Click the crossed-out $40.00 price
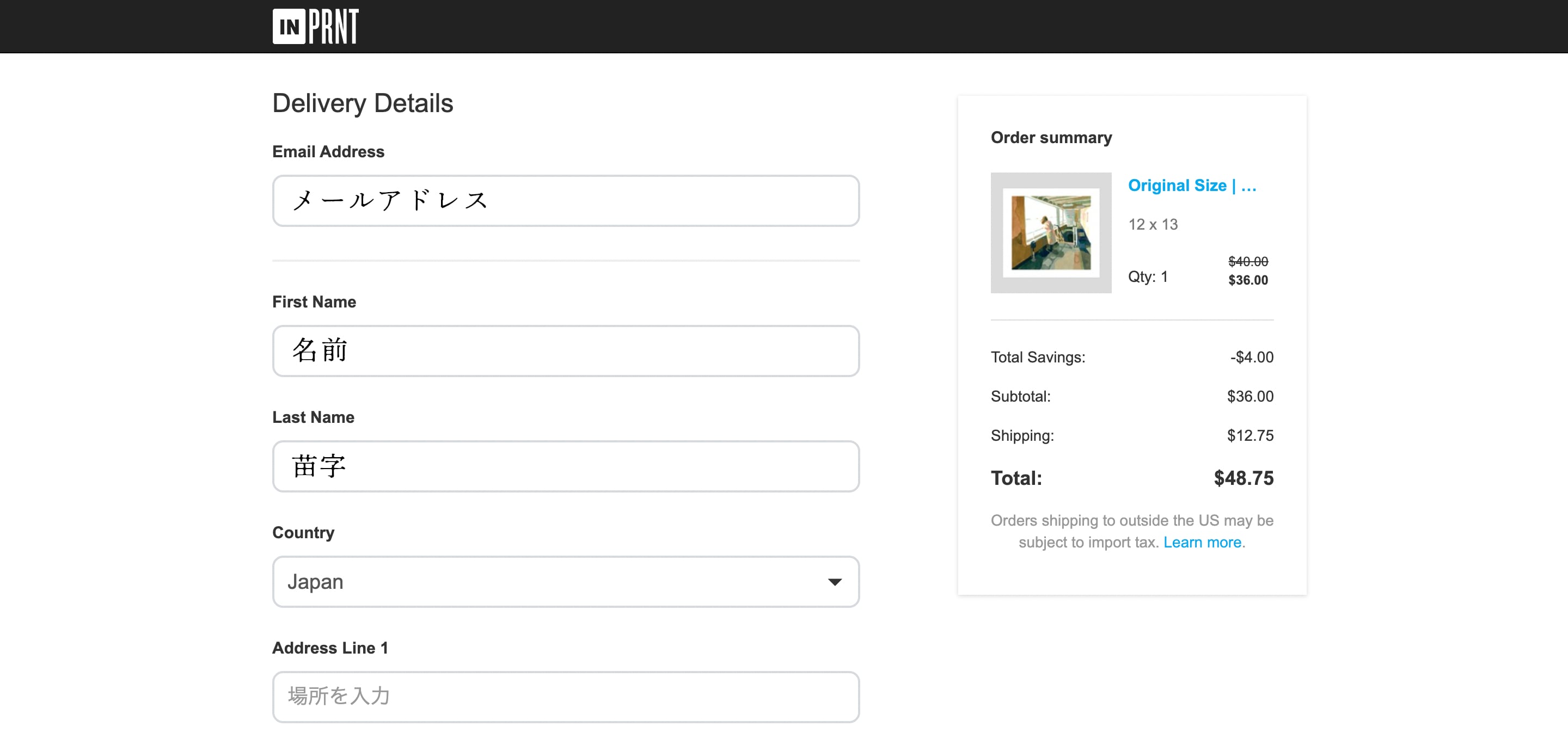 coord(1247,262)
